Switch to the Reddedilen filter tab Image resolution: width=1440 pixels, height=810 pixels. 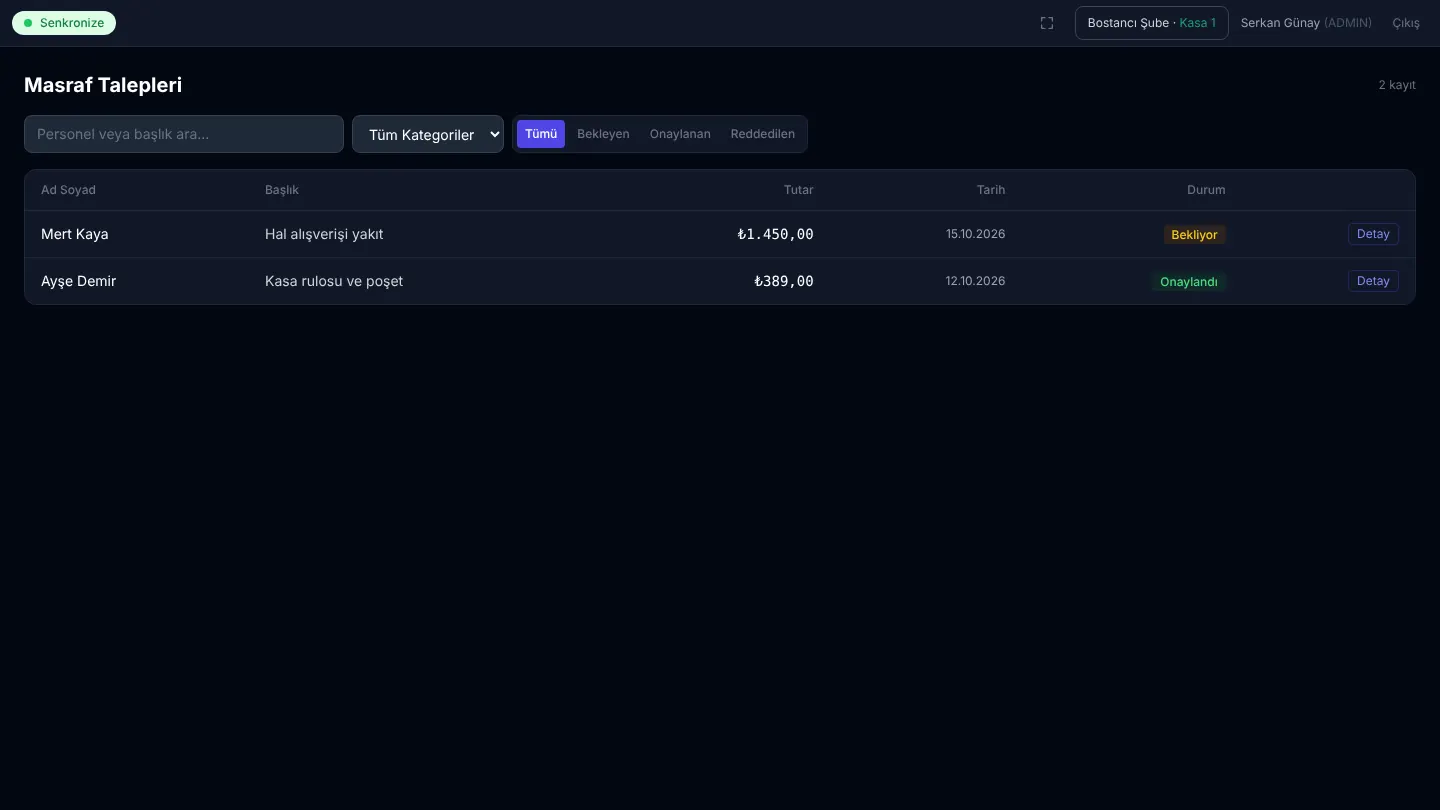pyautogui.click(x=763, y=134)
